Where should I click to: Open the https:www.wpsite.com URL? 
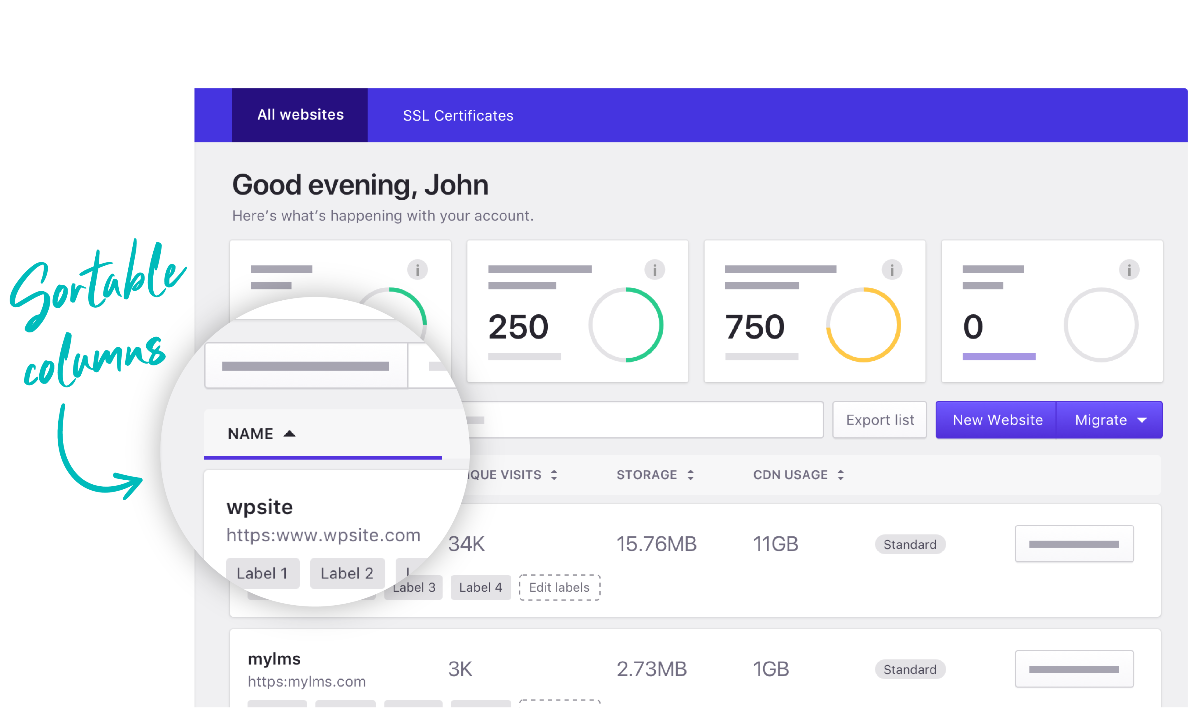pos(323,535)
